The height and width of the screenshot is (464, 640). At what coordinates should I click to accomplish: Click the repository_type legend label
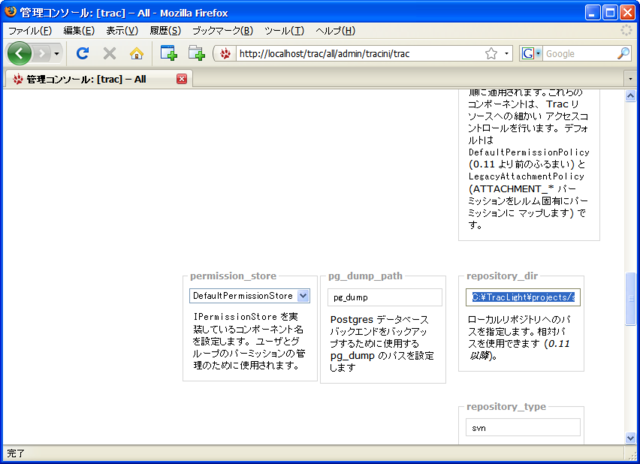(506, 406)
